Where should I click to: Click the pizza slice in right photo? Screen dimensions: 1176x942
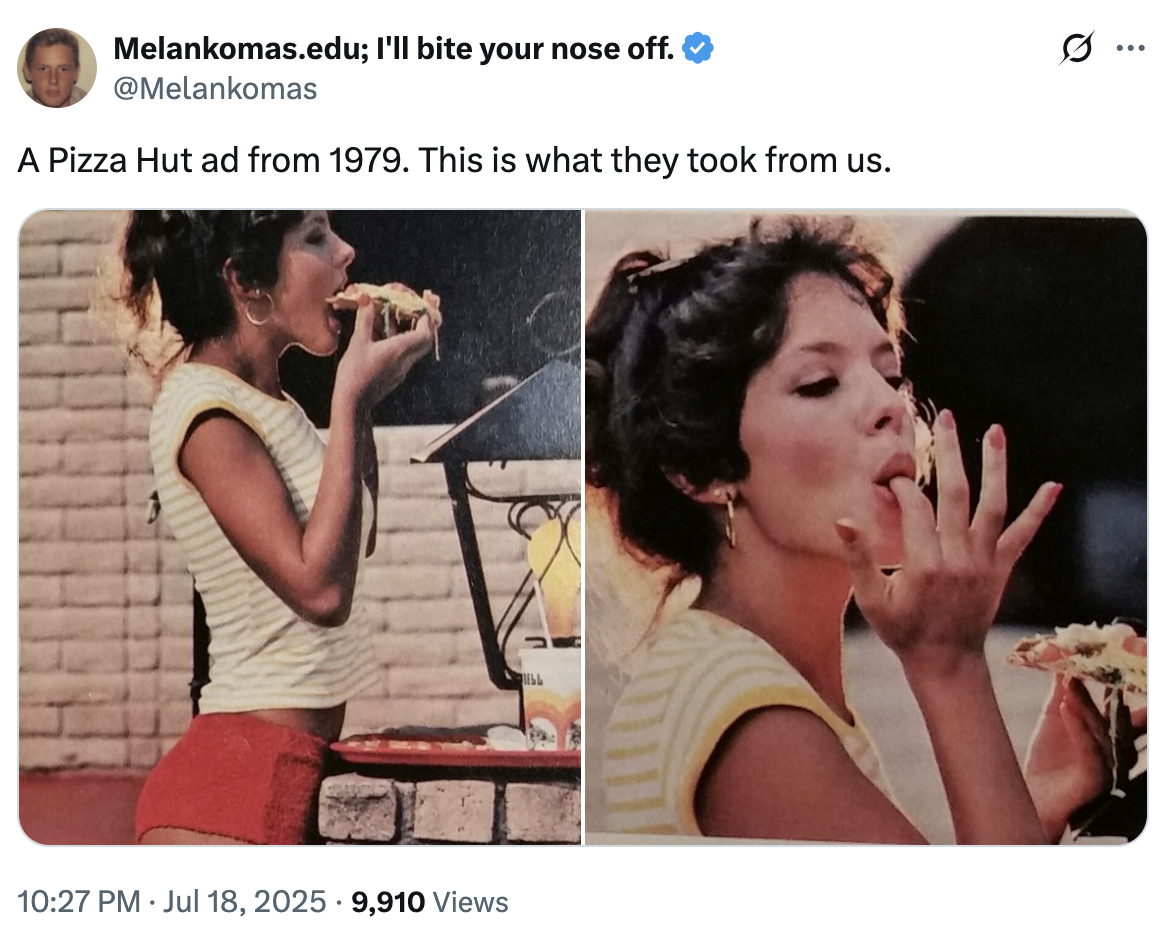(1080, 655)
